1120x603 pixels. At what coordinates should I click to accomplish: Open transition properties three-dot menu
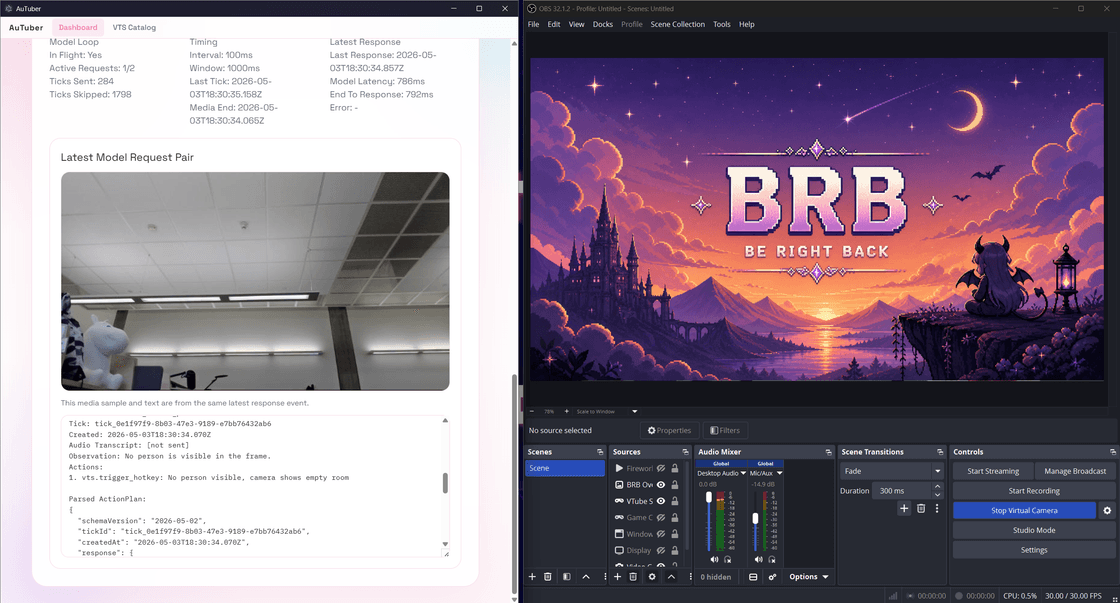[937, 509]
